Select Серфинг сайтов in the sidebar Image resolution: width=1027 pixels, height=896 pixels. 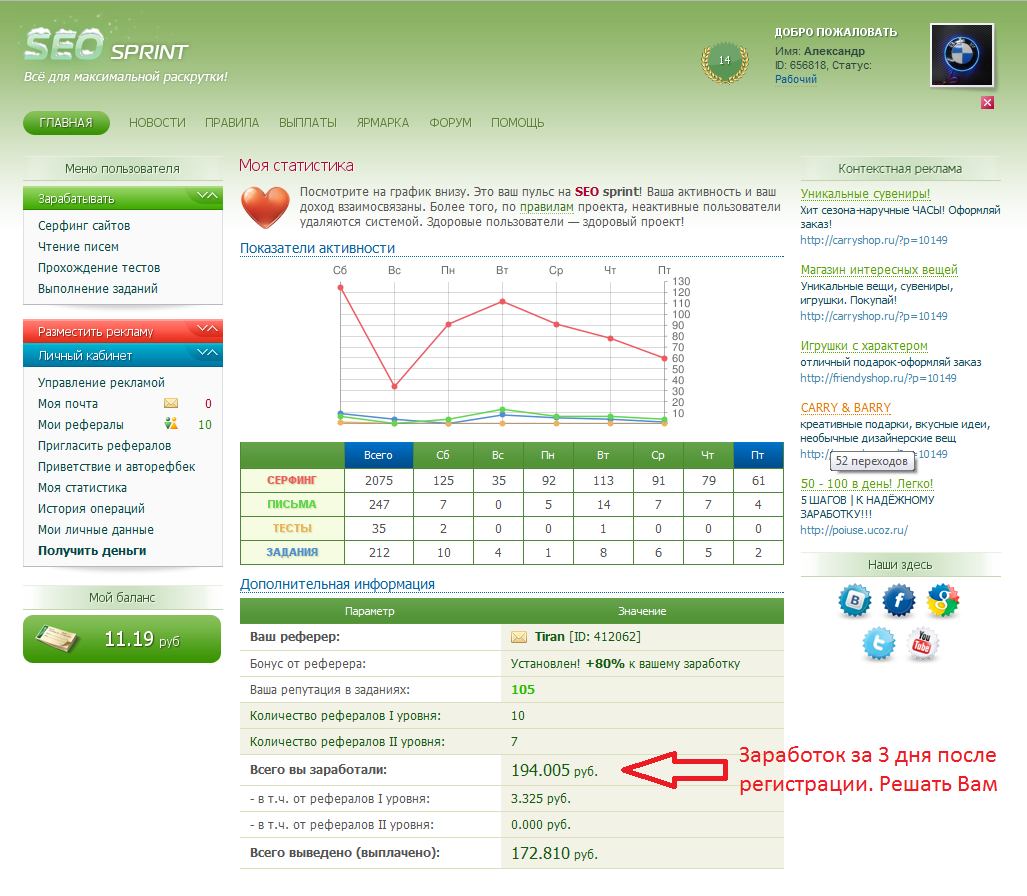[x=84, y=225]
